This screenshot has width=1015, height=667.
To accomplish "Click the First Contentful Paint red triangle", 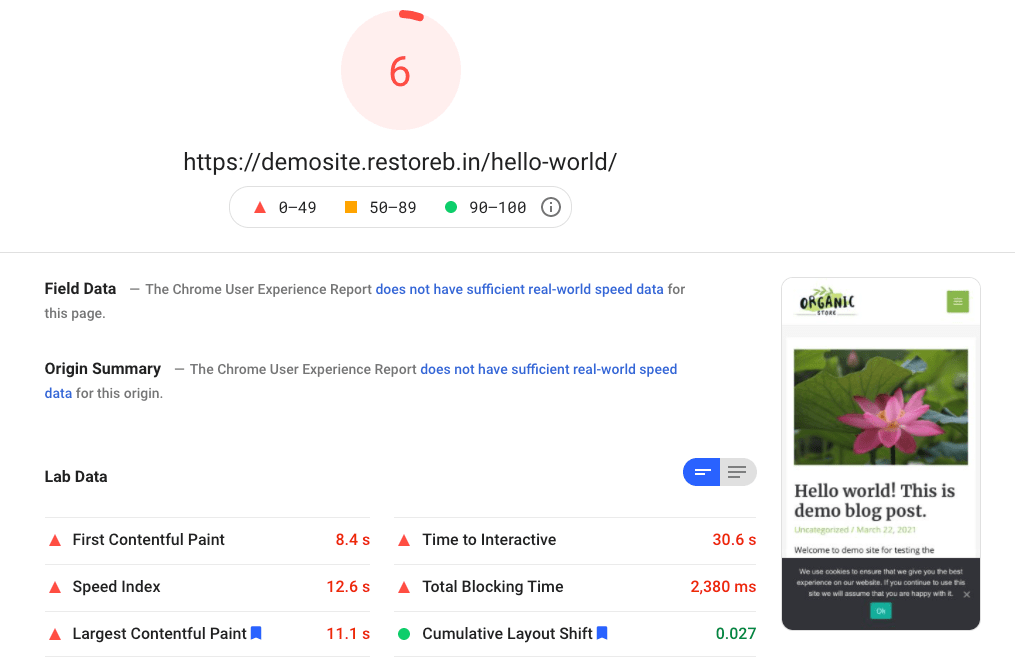I will tap(55, 540).
